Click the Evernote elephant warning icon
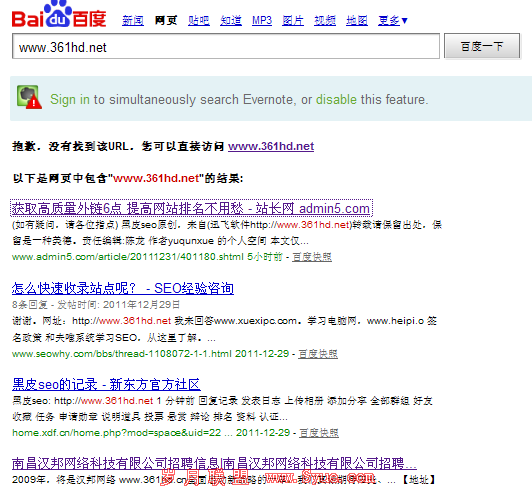This screenshot has width=532, height=487. point(29,97)
